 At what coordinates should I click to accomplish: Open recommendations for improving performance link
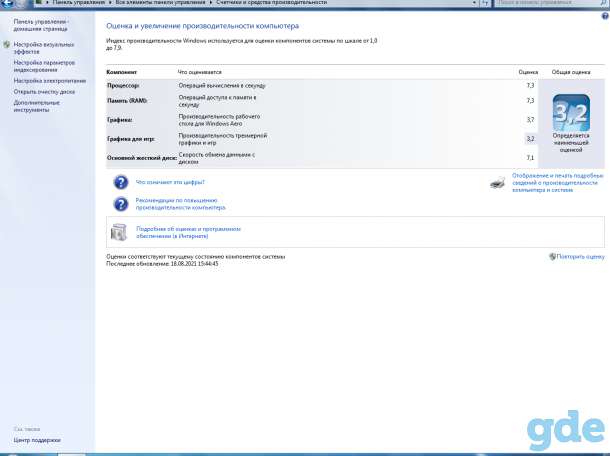tap(180, 204)
